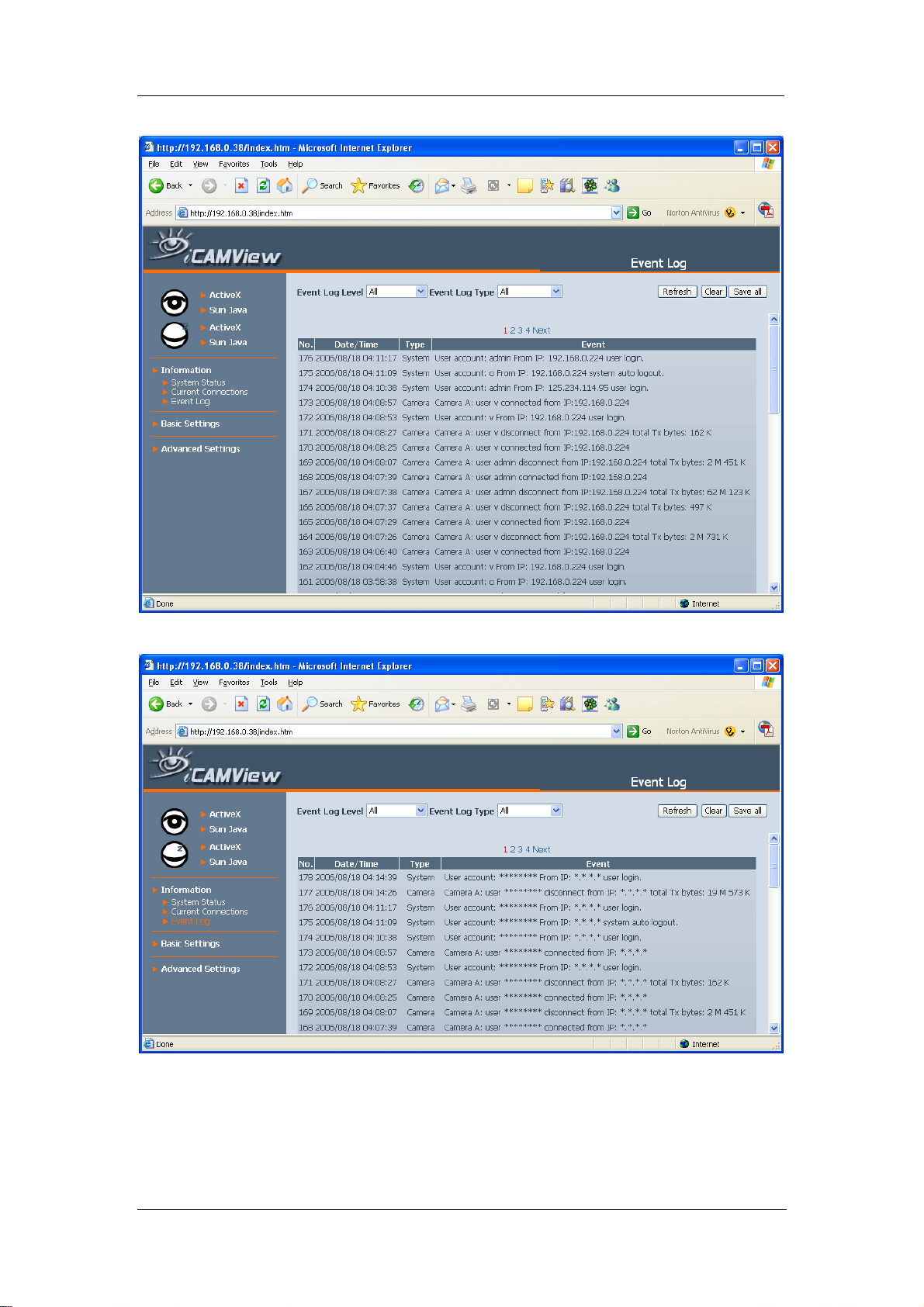Open Favorites star in upper browser toolbar
Viewport: 924px width, 1307px height.
point(375,185)
